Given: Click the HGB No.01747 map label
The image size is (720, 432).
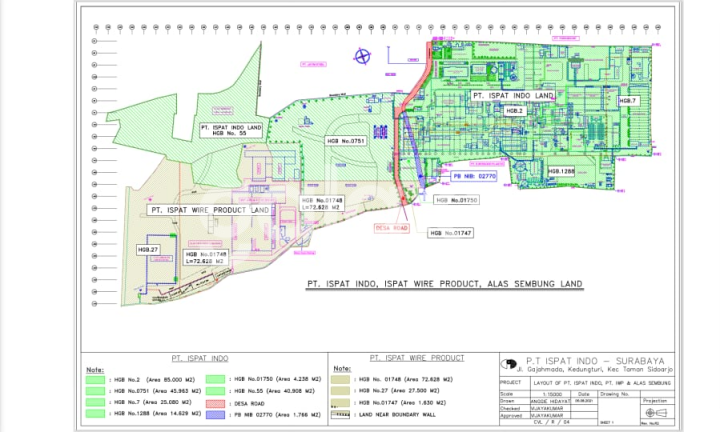Looking at the screenshot, I should pyautogui.click(x=450, y=232).
